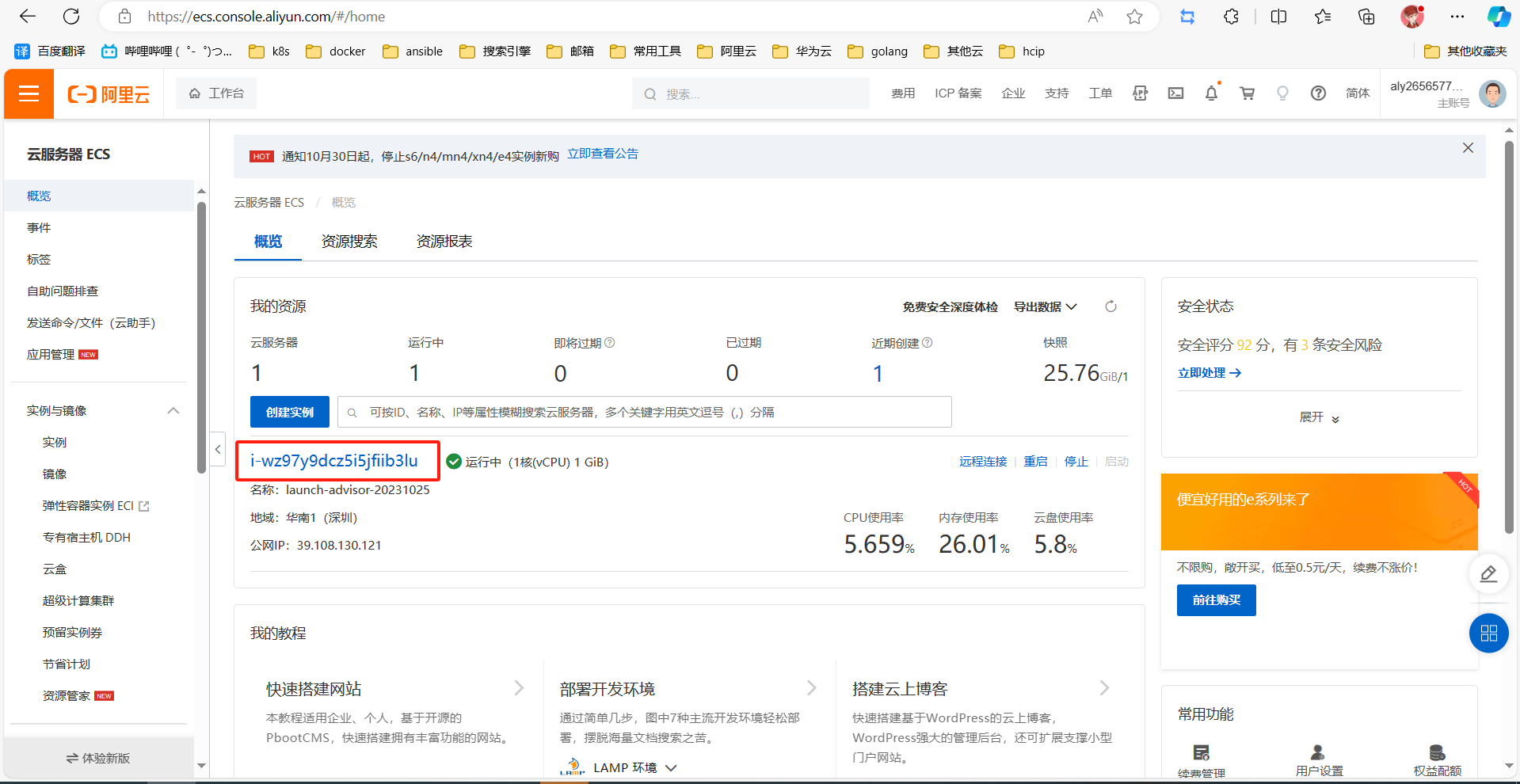Click the browser back arrow

[x=28, y=16]
